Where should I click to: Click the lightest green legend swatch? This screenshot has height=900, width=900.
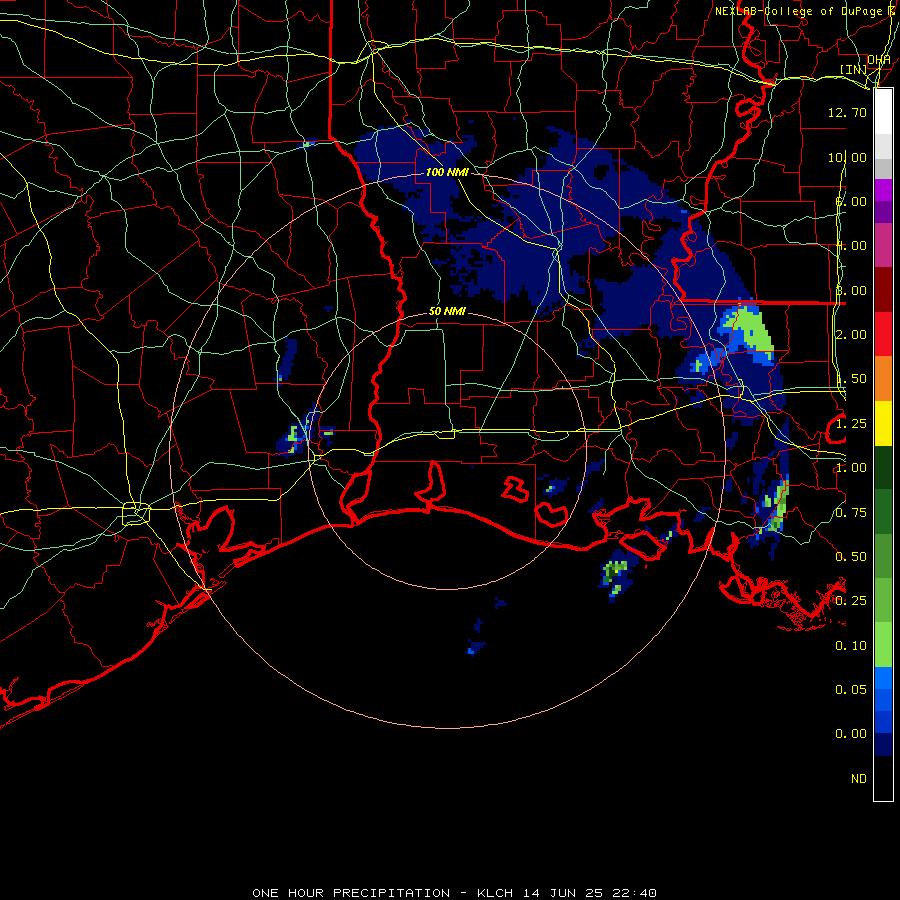[883, 645]
